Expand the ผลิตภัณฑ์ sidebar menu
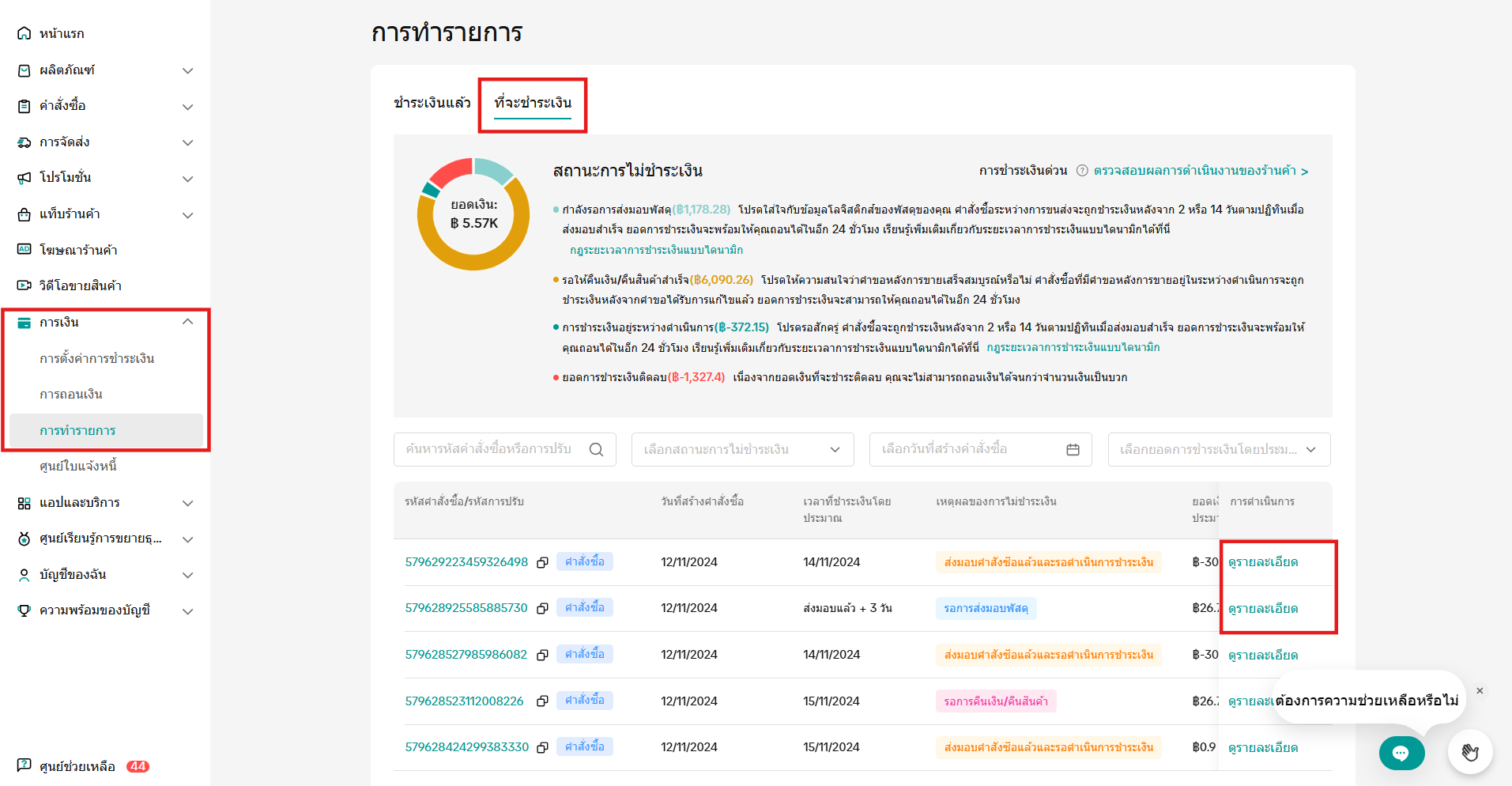 coord(187,70)
